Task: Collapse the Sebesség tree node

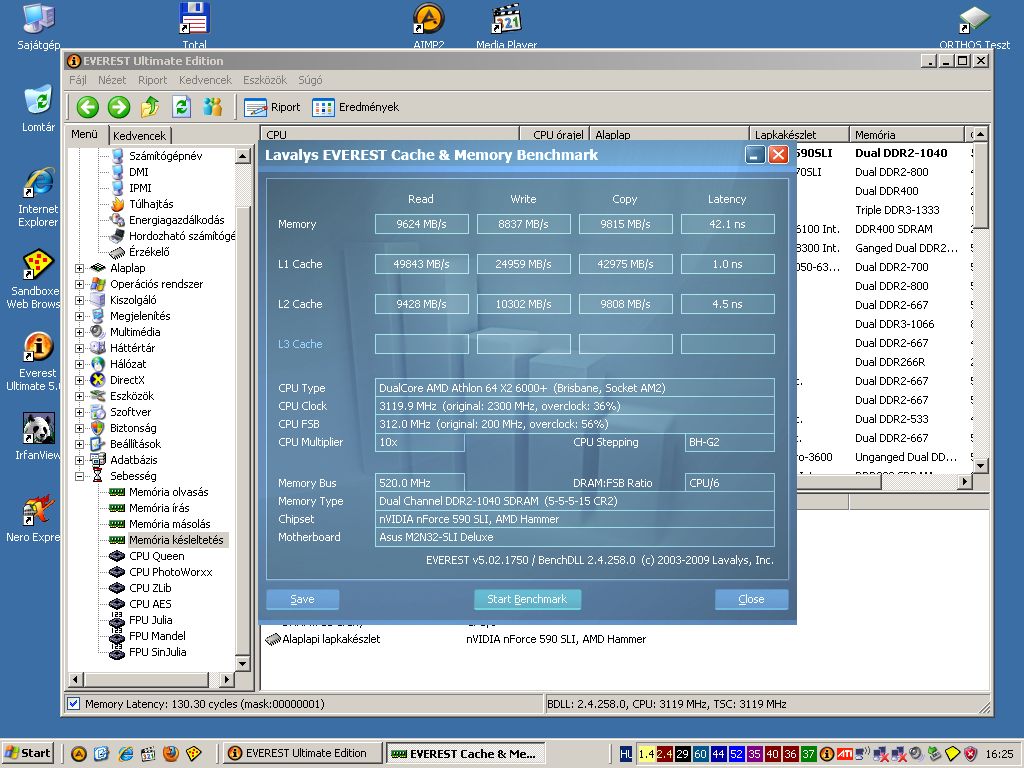Action: (80, 476)
